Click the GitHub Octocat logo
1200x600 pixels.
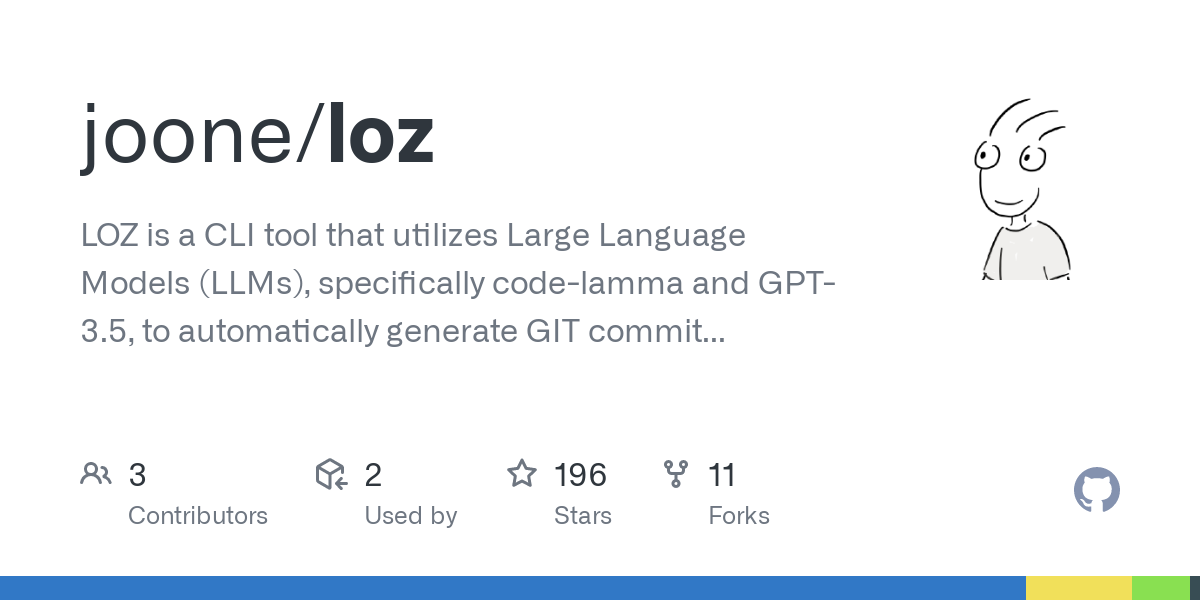click(x=1097, y=490)
